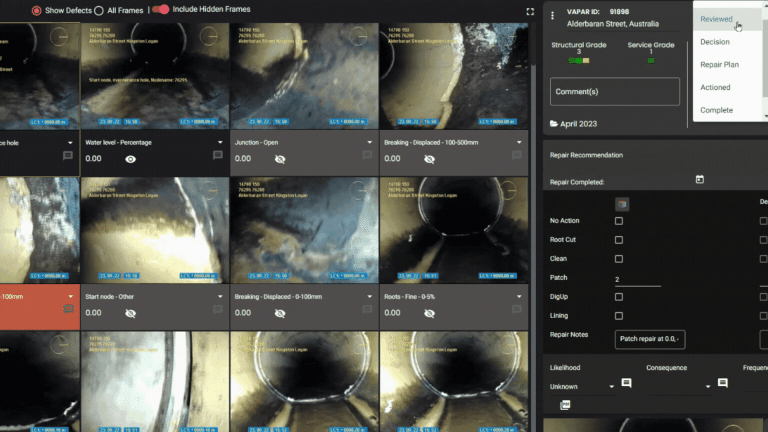Unhide the Roots - Fine - 0-5% frame
Image resolution: width=768 pixels, height=432 pixels.
pos(429,313)
